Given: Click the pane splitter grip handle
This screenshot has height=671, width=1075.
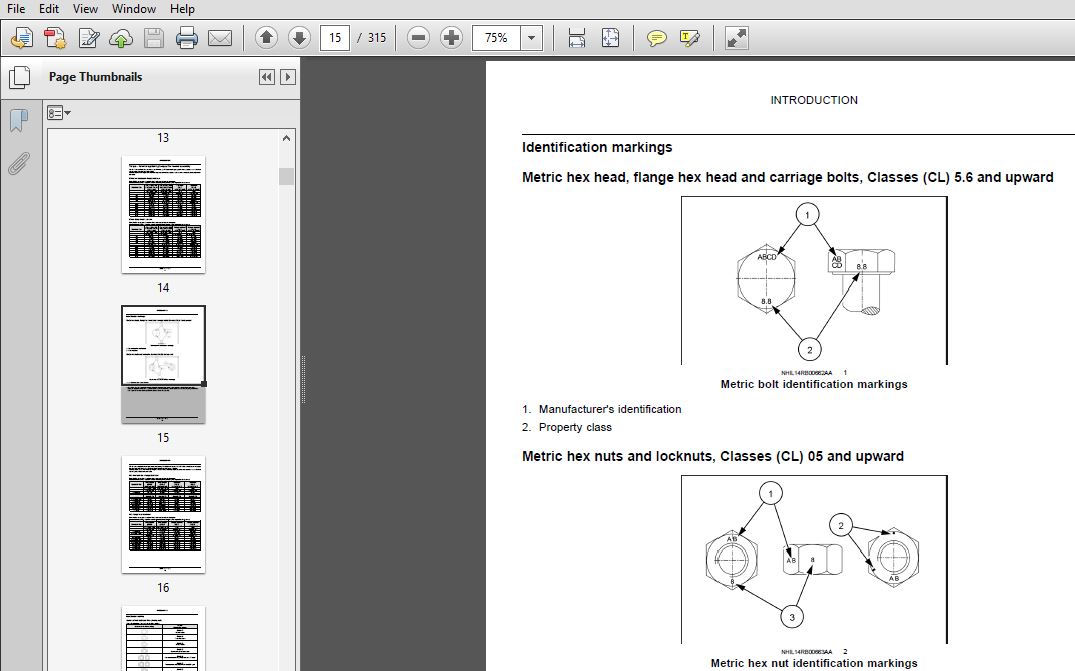Looking at the screenshot, I should (x=303, y=379).
